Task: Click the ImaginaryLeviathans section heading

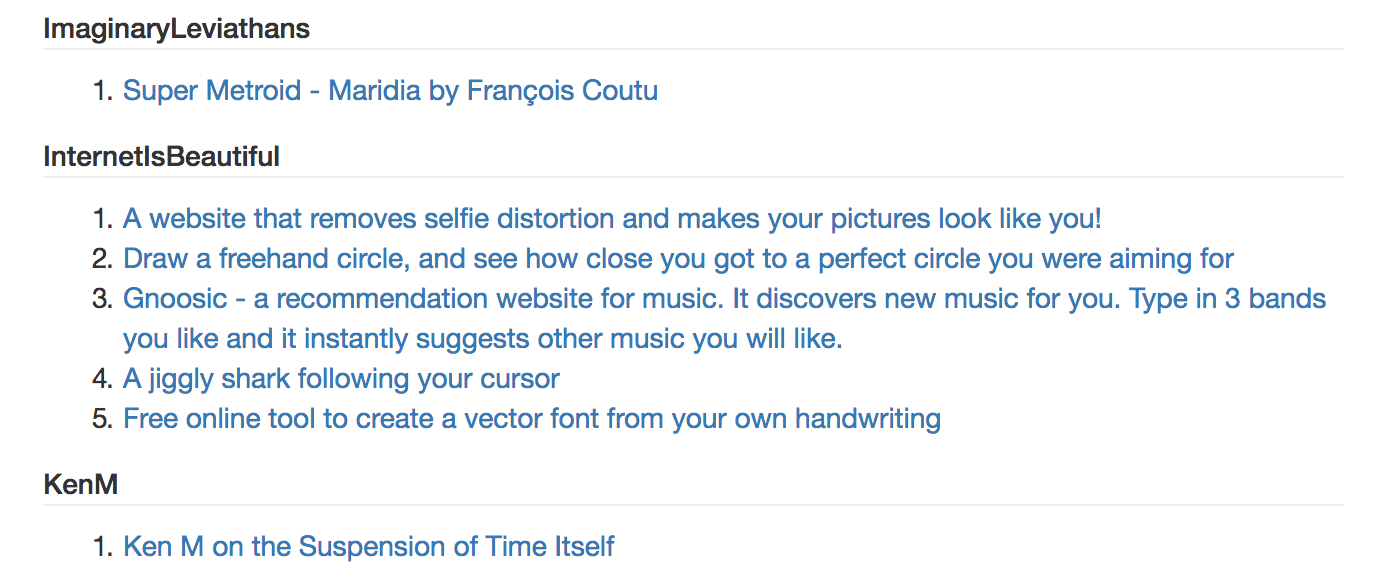Action: (177, 29)
